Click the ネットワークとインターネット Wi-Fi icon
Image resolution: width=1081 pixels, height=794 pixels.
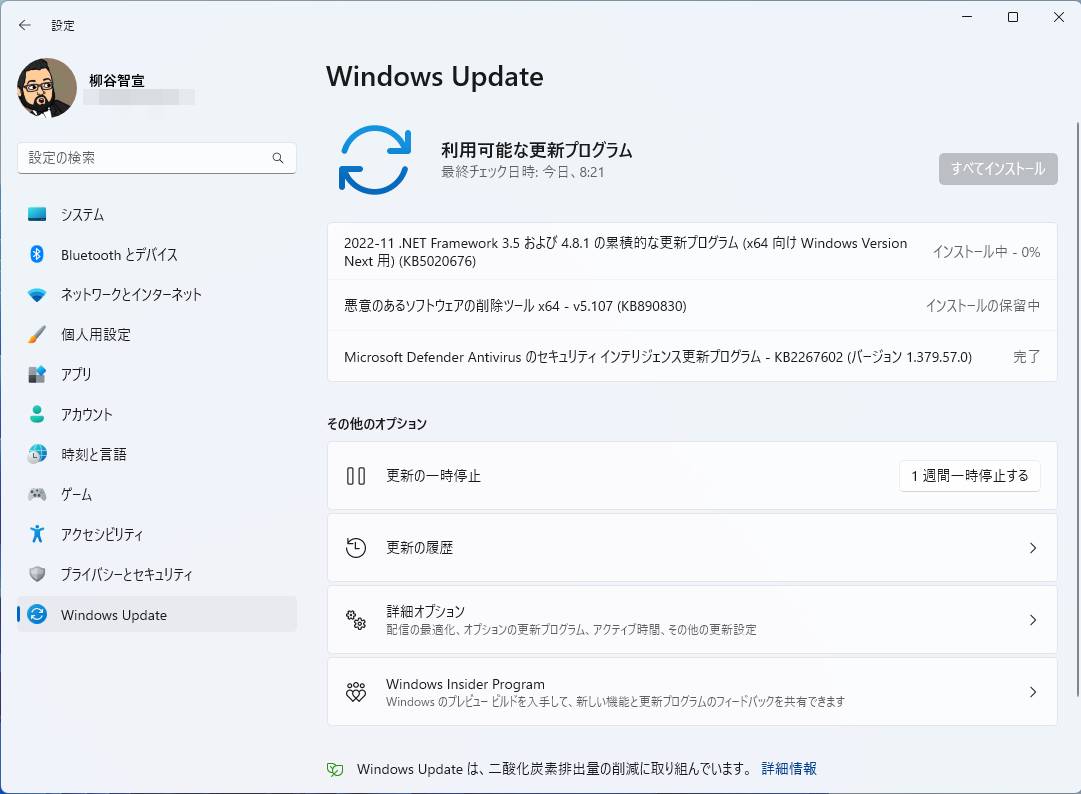37,295
